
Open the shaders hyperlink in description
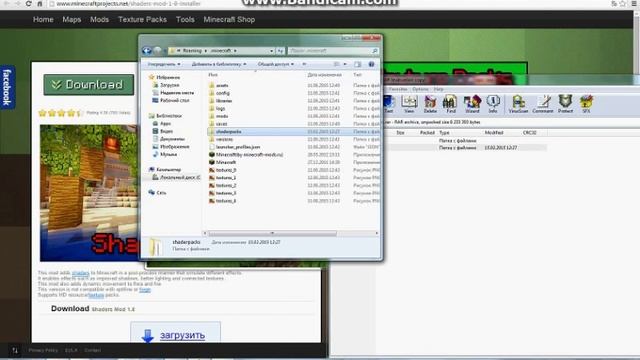tap(80, 273)
